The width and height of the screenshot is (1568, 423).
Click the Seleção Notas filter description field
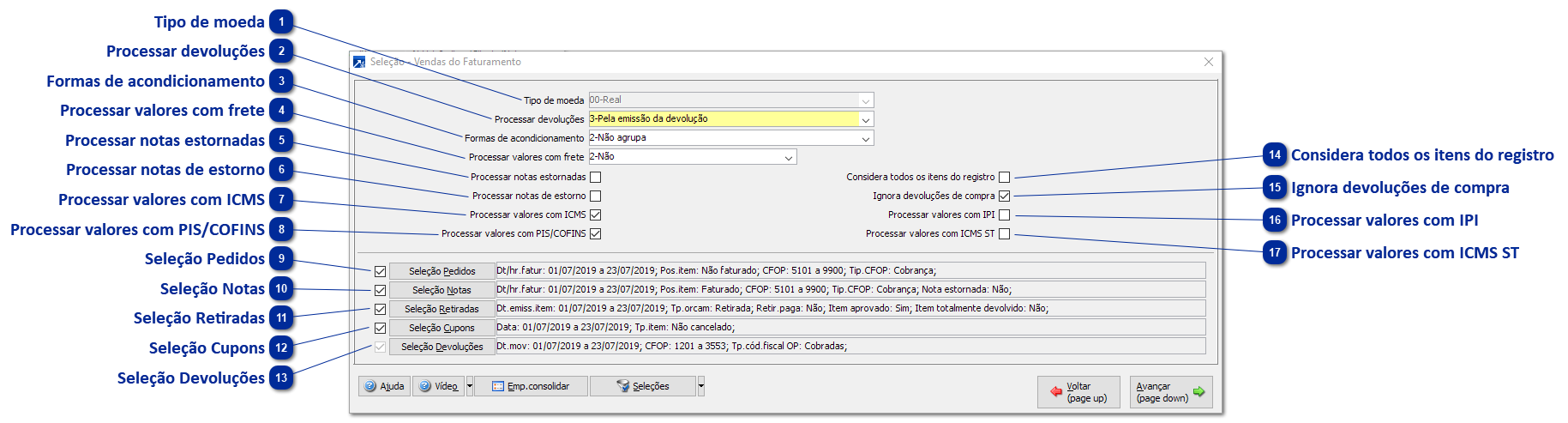point(850,289)
